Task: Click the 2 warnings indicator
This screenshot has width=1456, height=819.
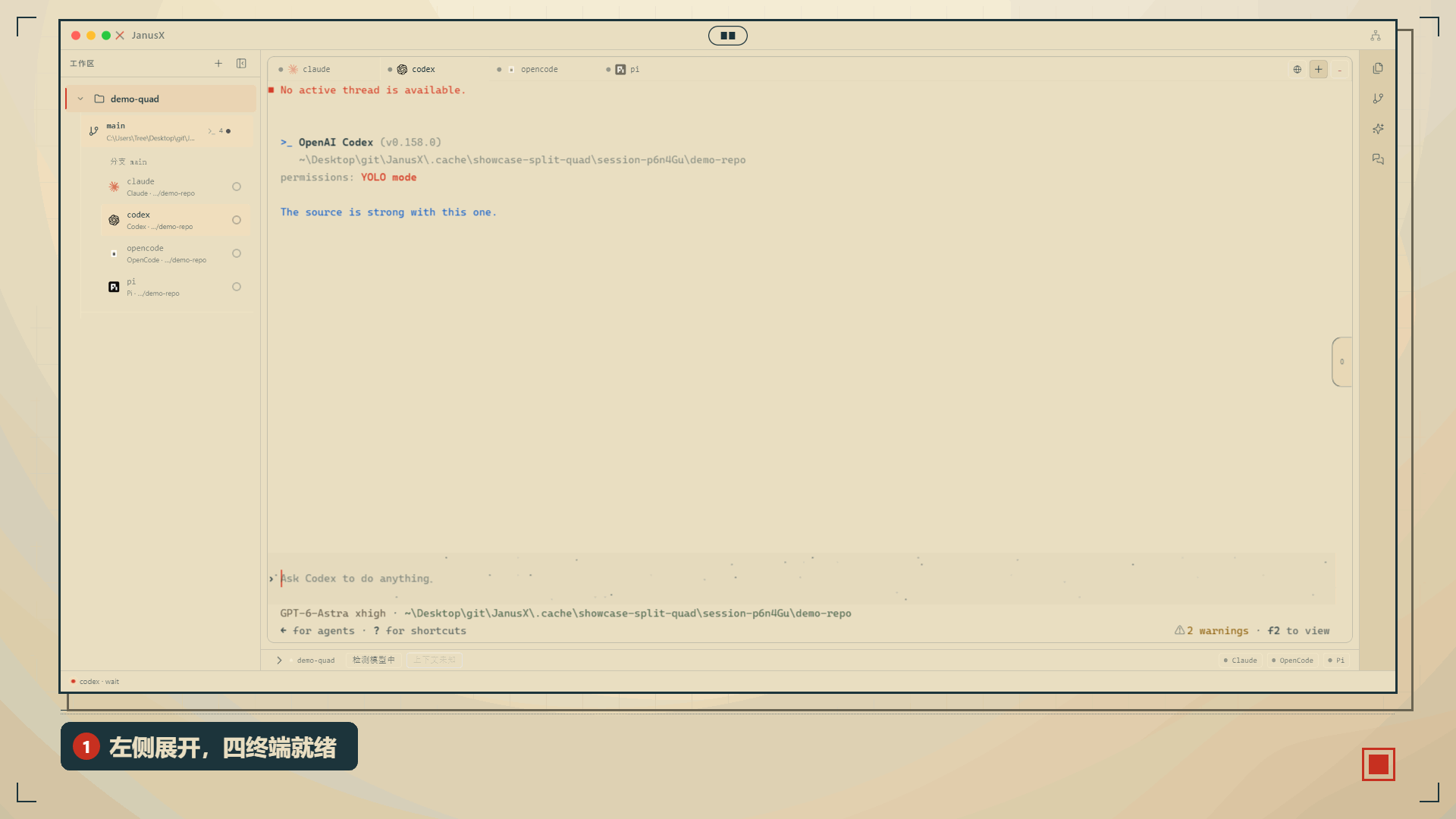Action: coord(1211,631)
